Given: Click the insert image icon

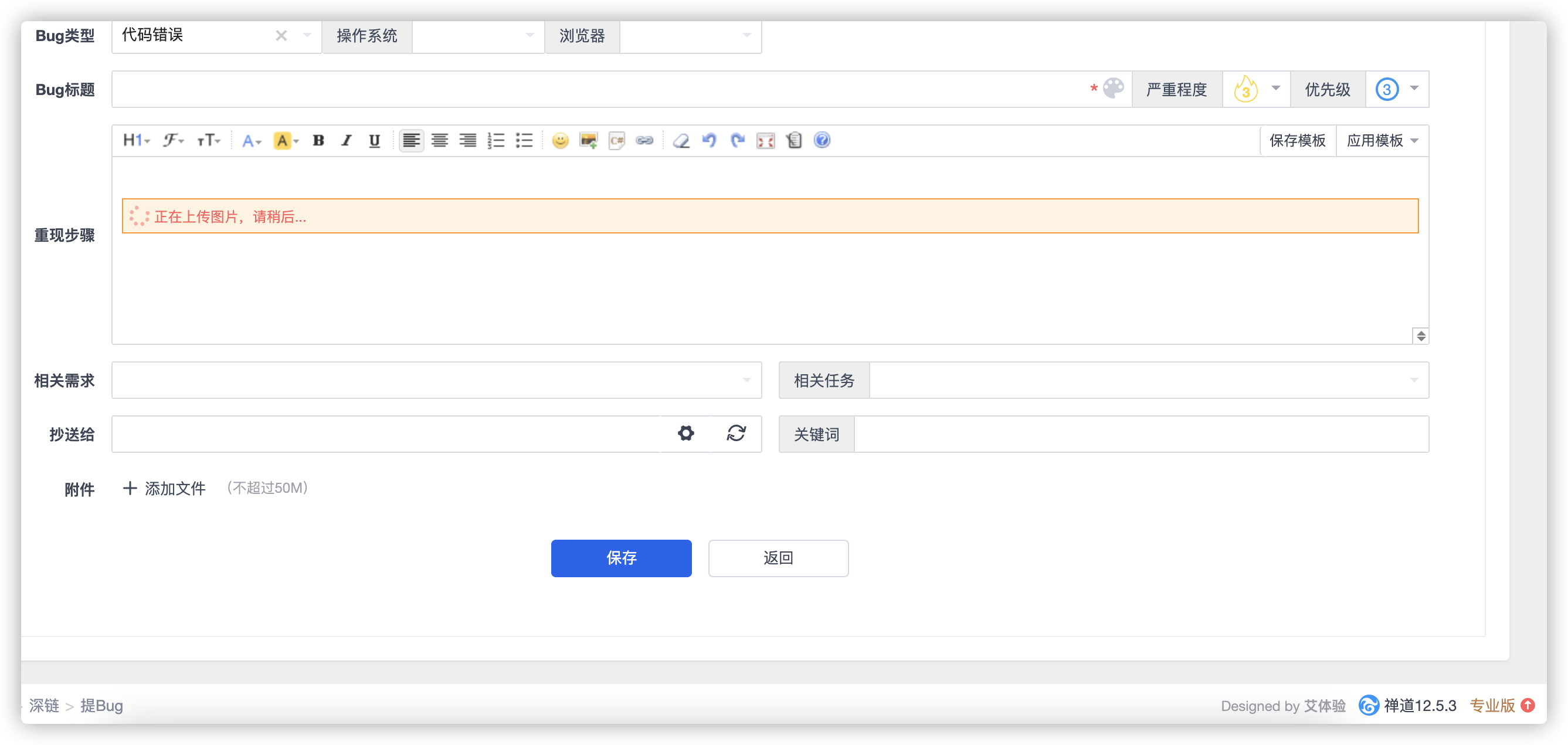Looking at the screenshot, I should pyautogui.click(x=588, y=141).
